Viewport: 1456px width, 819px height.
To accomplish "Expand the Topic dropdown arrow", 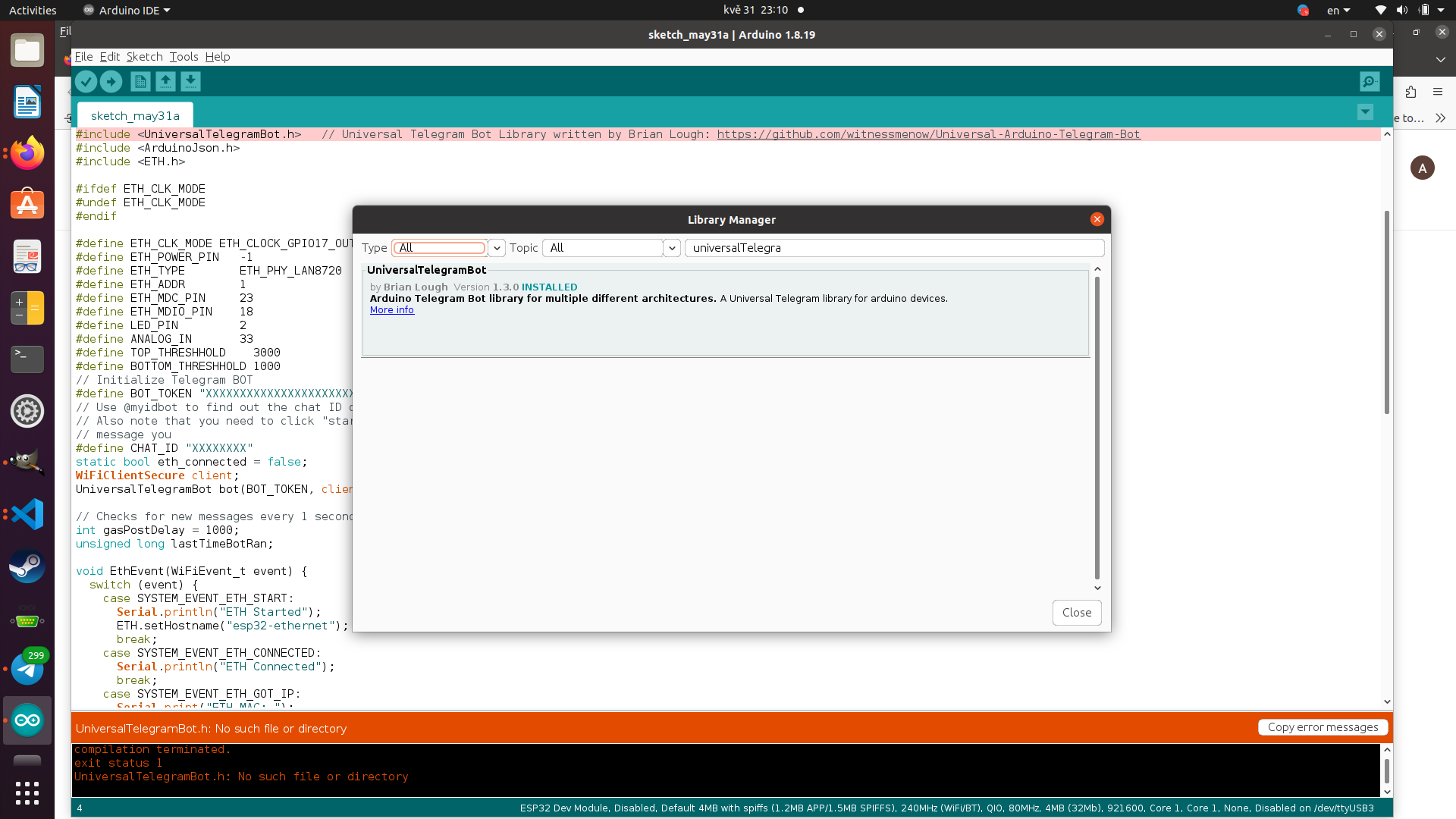I will click(672, 248).
